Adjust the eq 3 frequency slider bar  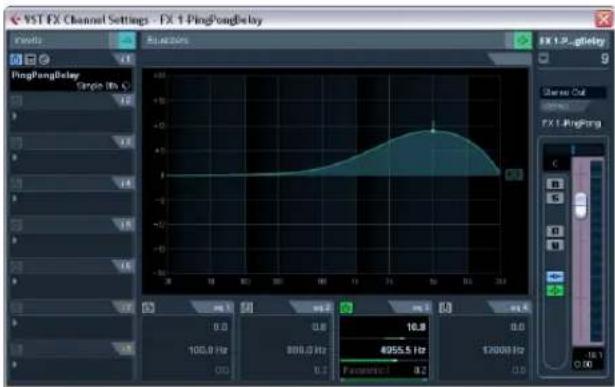coord(384,360)
